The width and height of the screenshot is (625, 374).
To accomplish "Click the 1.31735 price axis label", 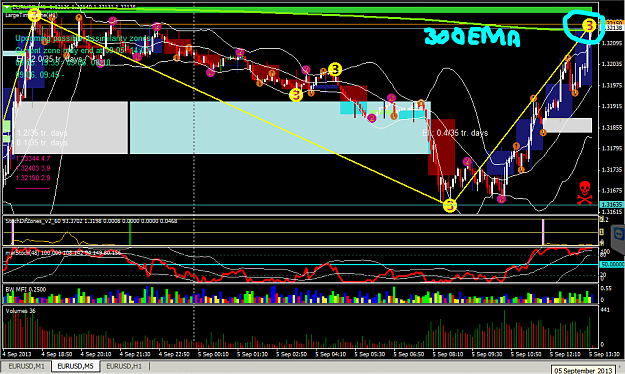I will (612, 170).
